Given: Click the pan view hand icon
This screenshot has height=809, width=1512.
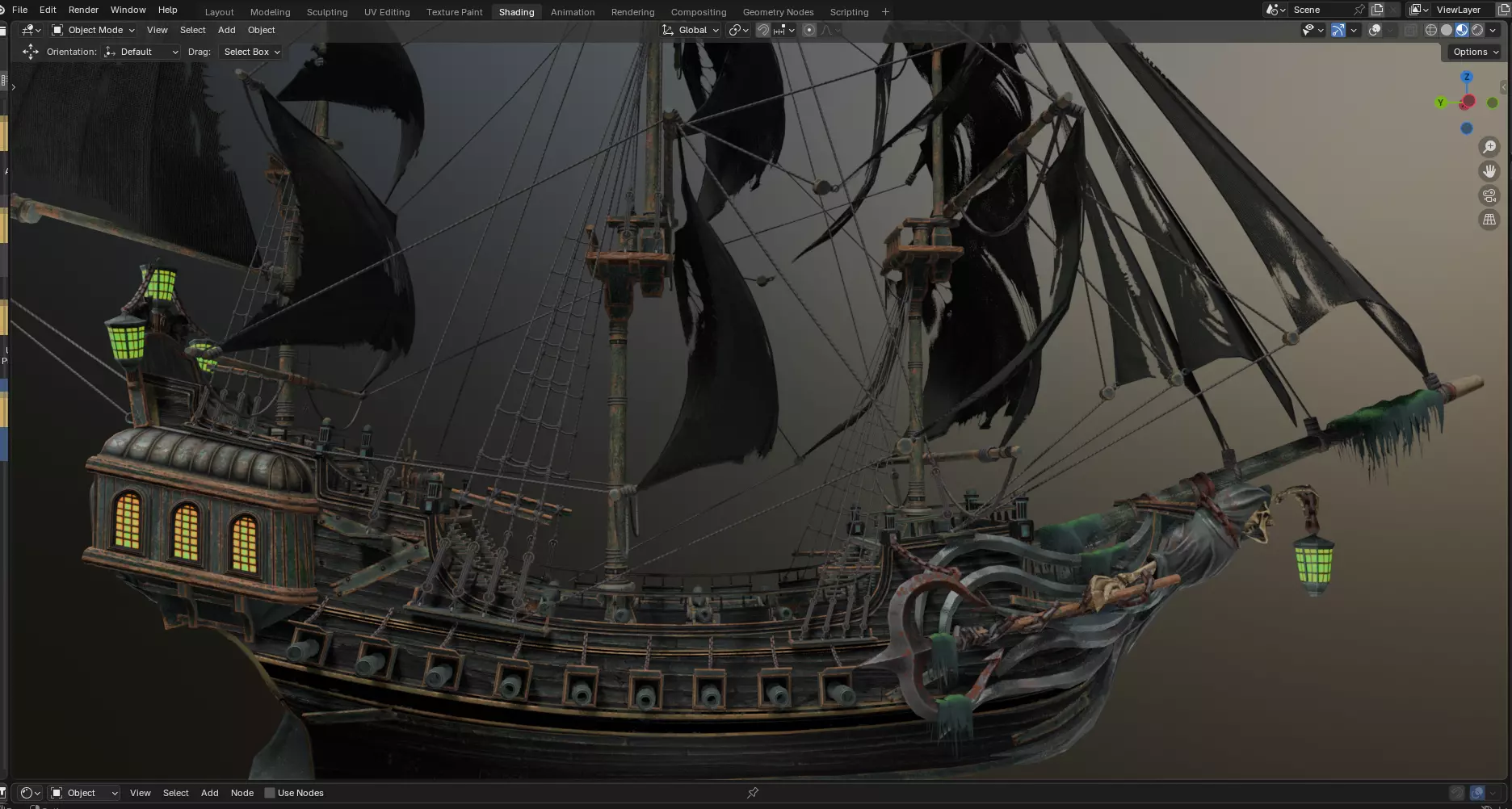Looking at the screenshot, I should tap(1489, 171).
